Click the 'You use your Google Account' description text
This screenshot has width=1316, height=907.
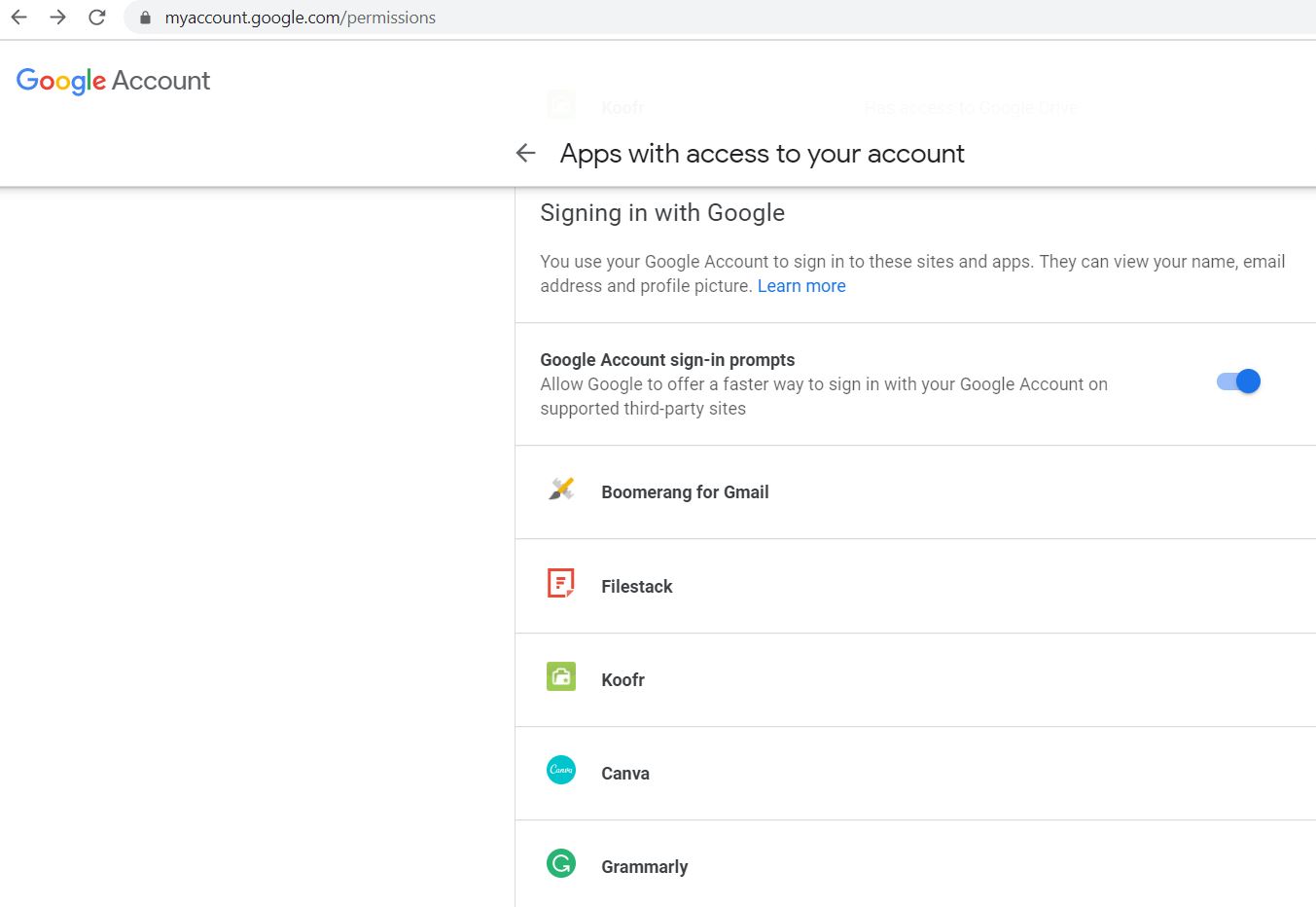click(x=912, y=273)
